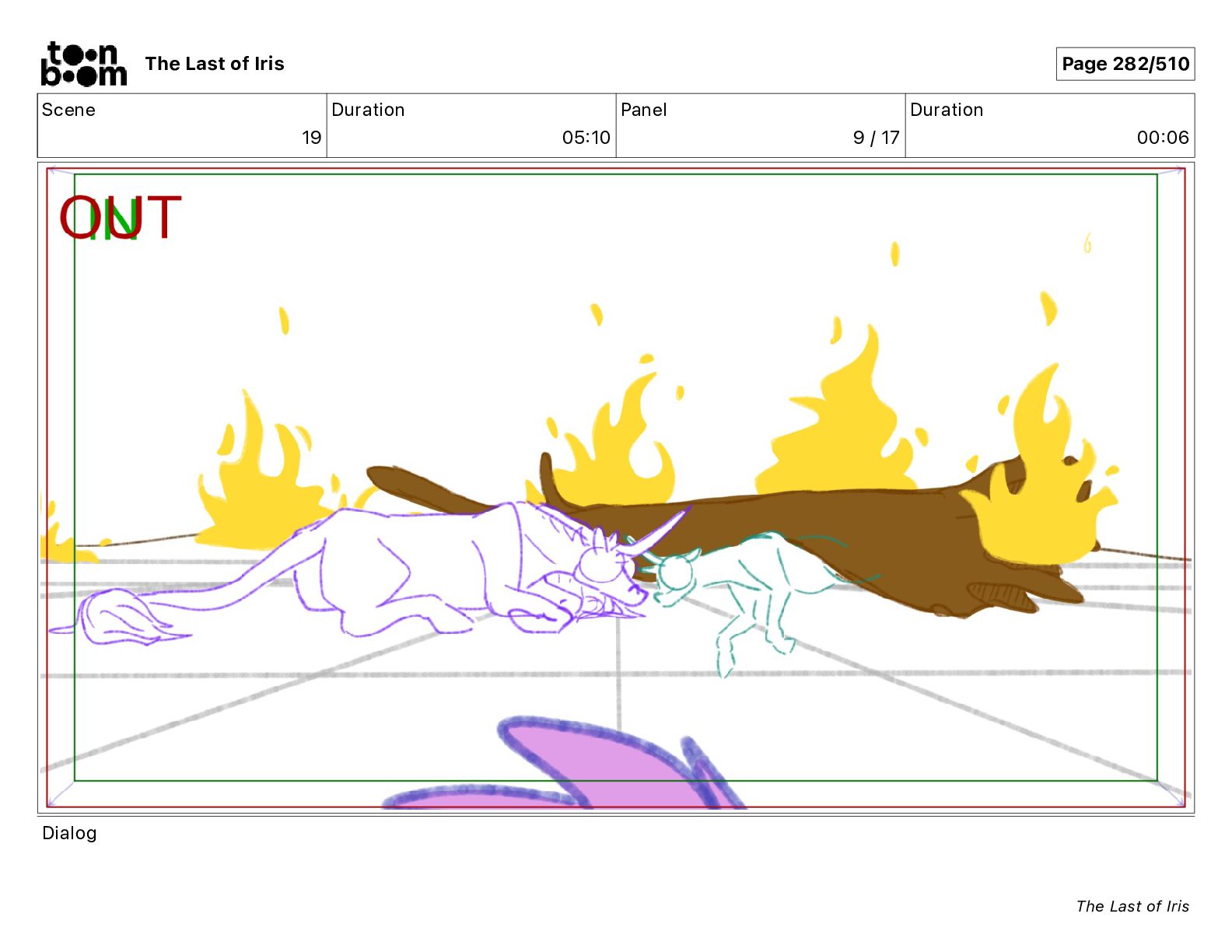The height and width of the screenshot is (952, 1232).
Task: Click the title 'The Last of Iris' in the header
Action: point(215,64)
